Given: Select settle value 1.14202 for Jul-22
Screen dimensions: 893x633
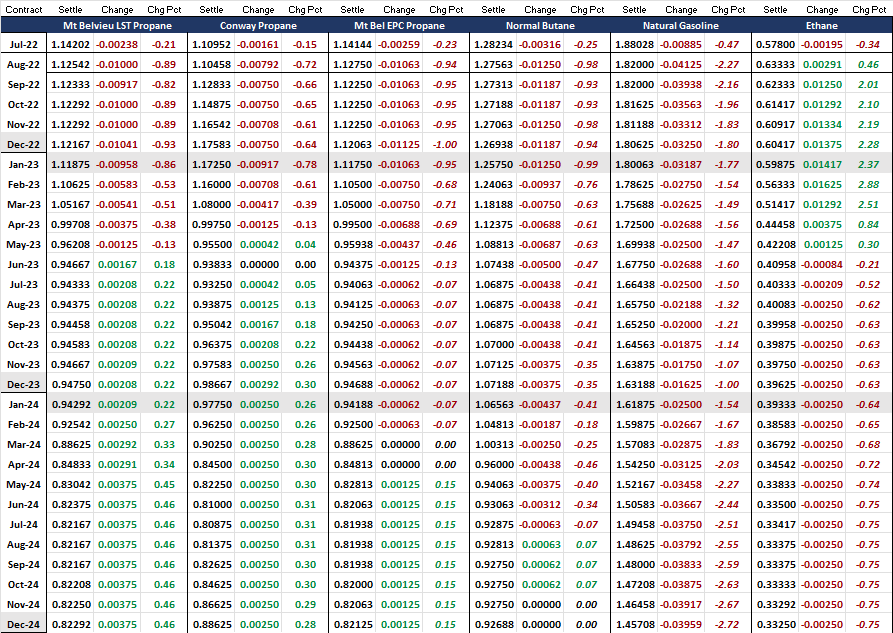Looking at the screenshot, I should point(70,44).
